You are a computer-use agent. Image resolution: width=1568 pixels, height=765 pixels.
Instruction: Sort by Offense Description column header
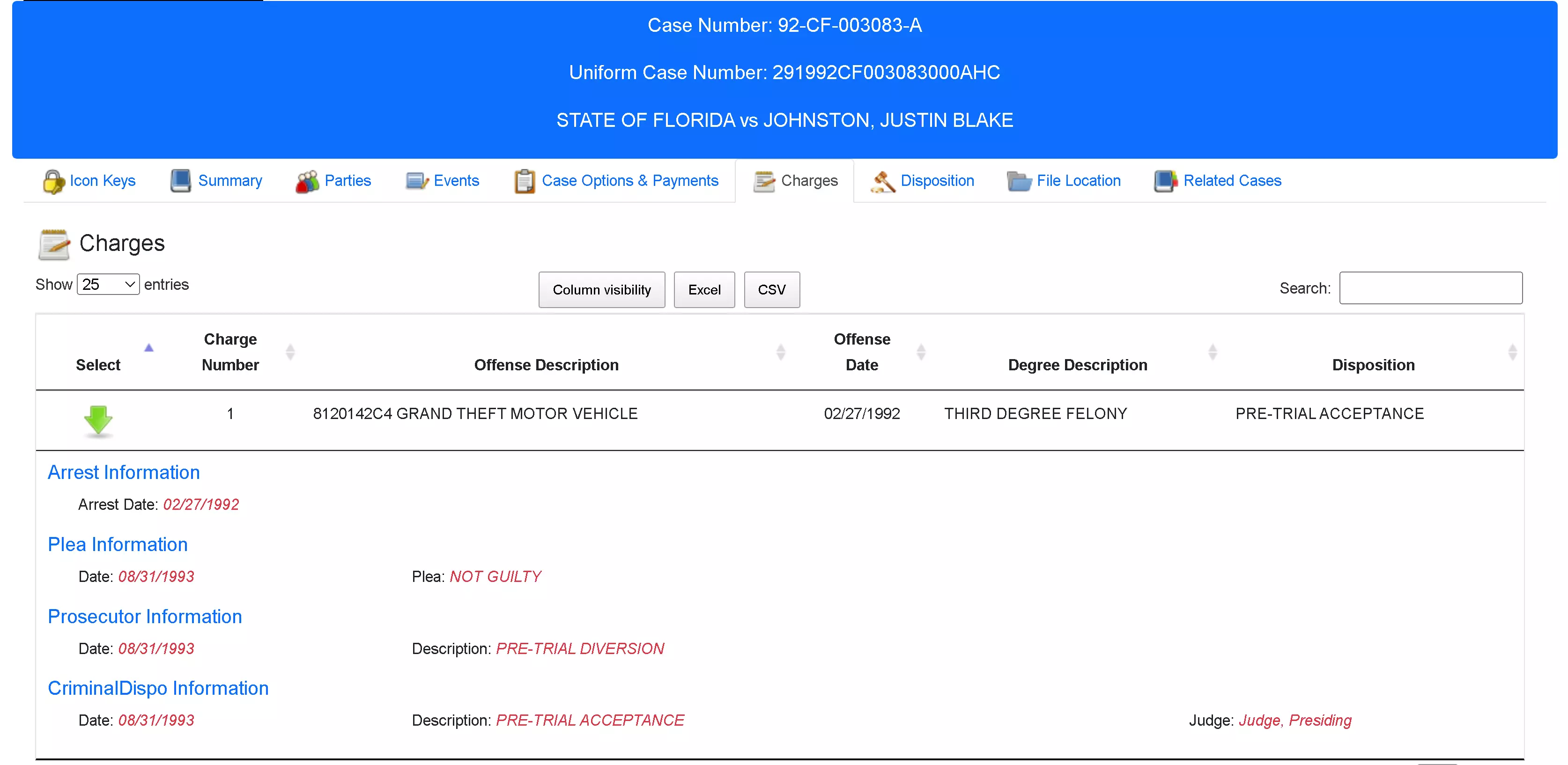click(x=546, y=365)
